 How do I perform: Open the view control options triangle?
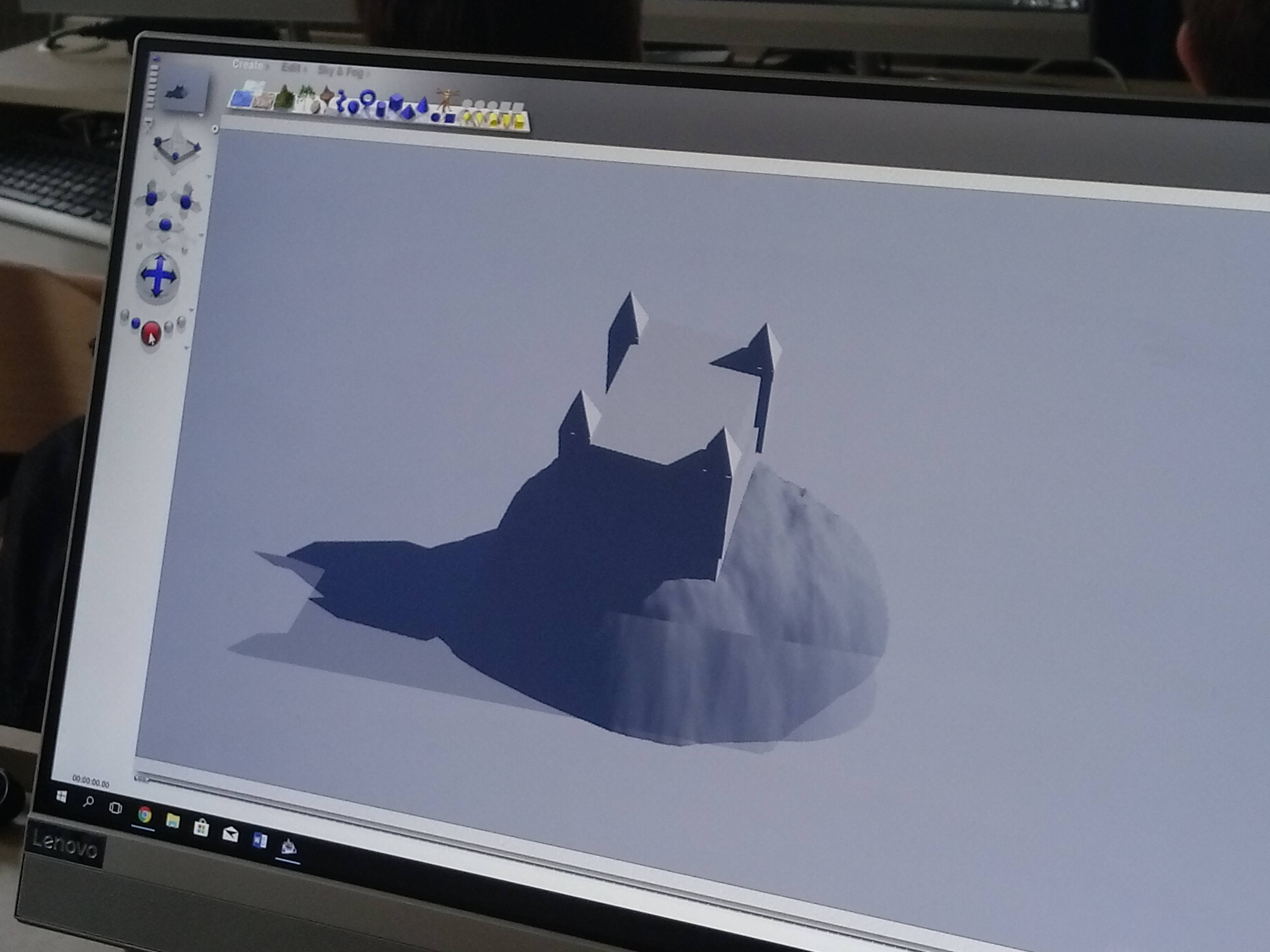209,176
